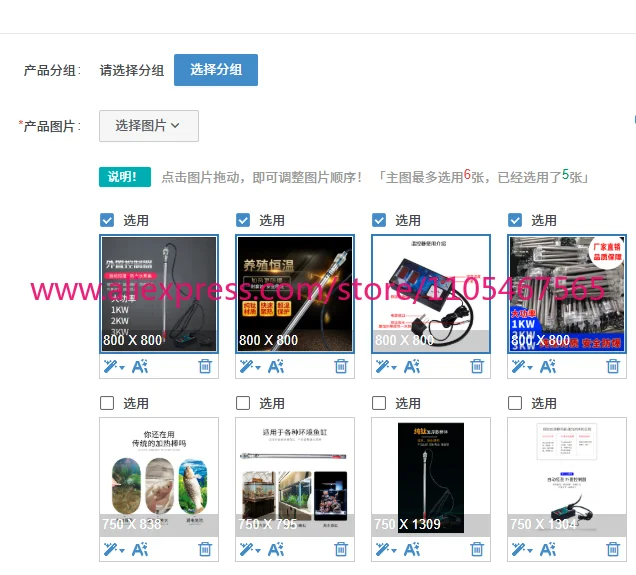Click the 请选择分组 placeholder text

132,70
